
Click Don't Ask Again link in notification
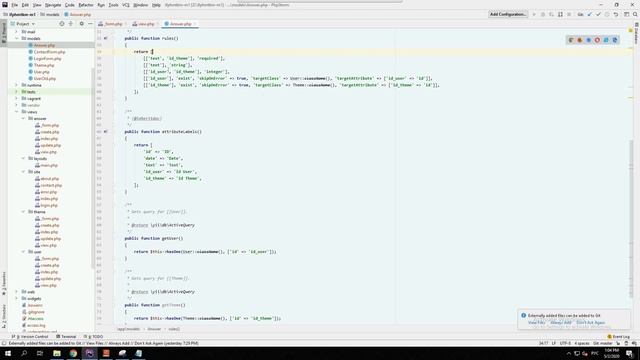pyautogui.click(x=591, y=322)
